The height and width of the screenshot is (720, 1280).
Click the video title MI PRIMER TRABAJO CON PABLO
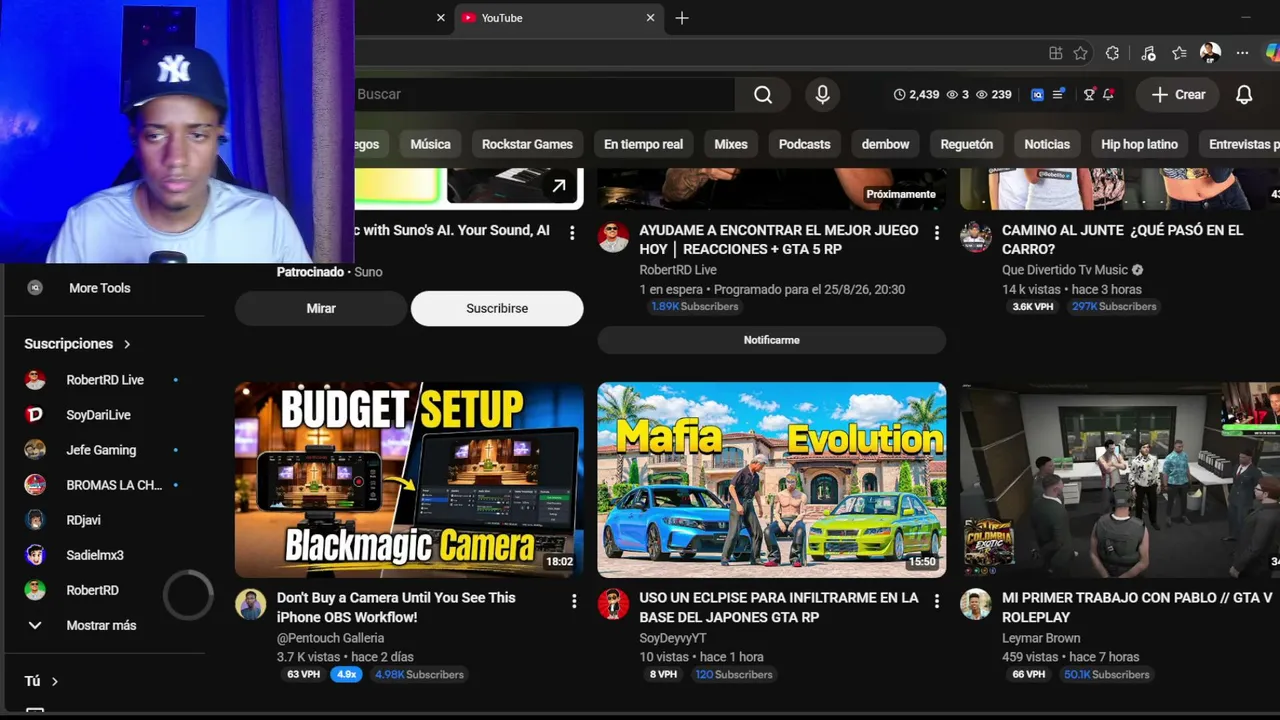pyautogui.click(x=1137, y=607)
